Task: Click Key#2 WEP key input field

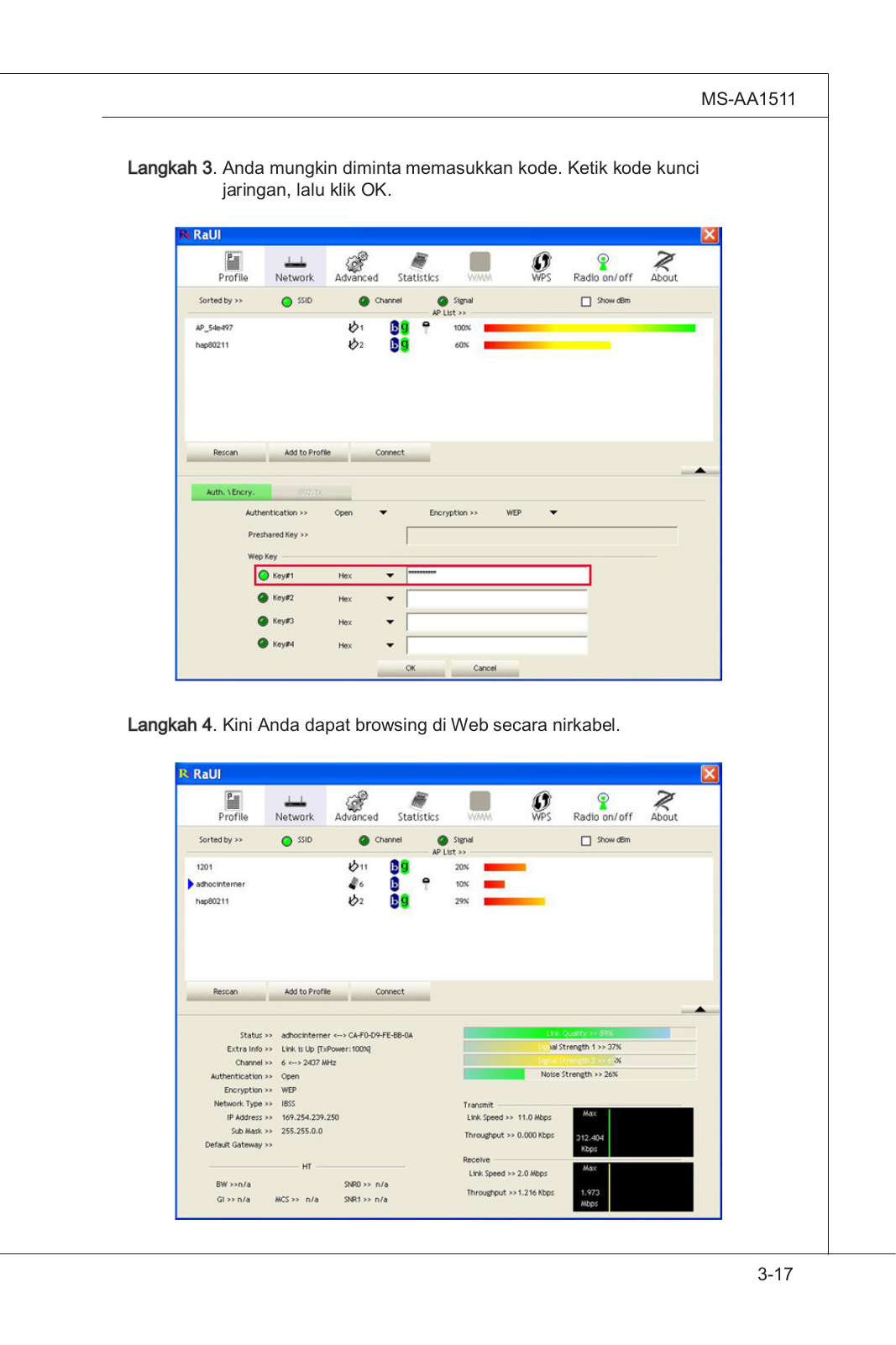Action: (x=497, y=599)
